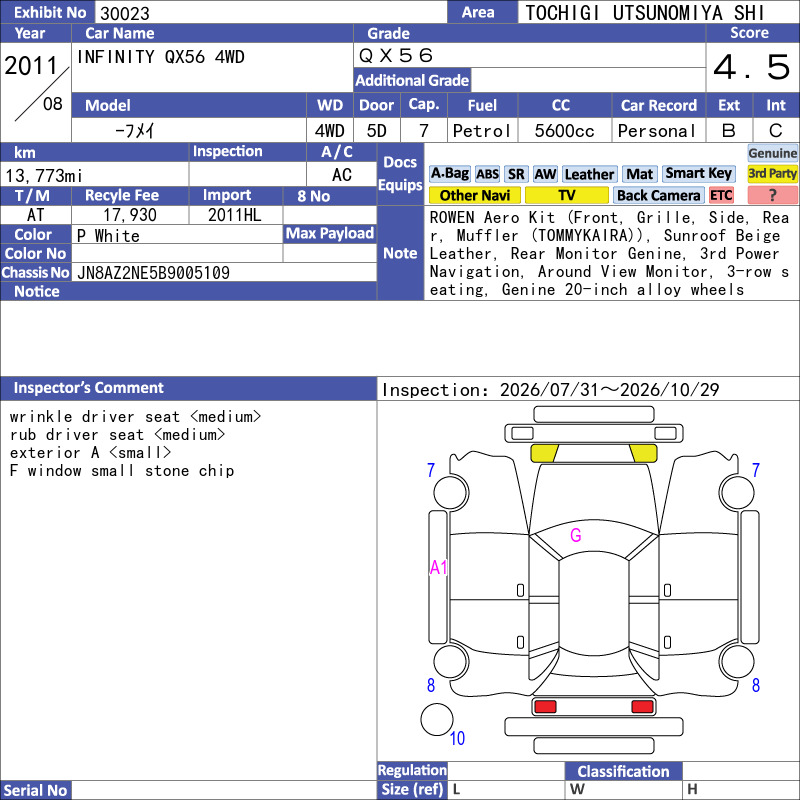
Task: Click comment exterior A small
Action: point(90,453)
